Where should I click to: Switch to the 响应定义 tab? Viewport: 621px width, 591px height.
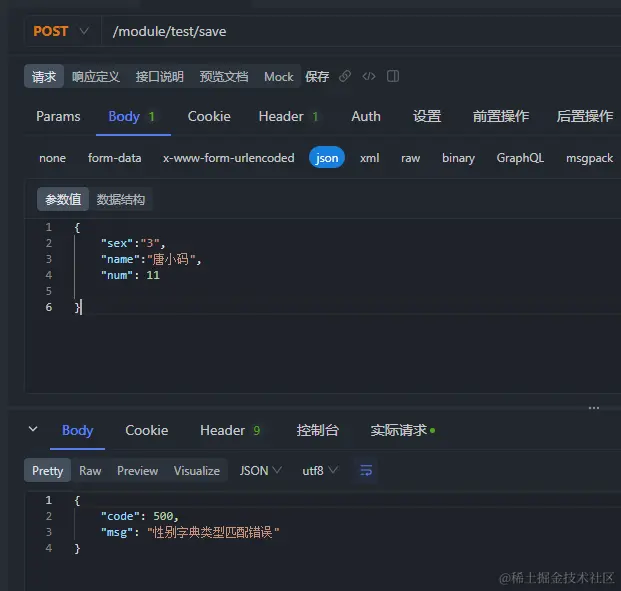point(96,76)
